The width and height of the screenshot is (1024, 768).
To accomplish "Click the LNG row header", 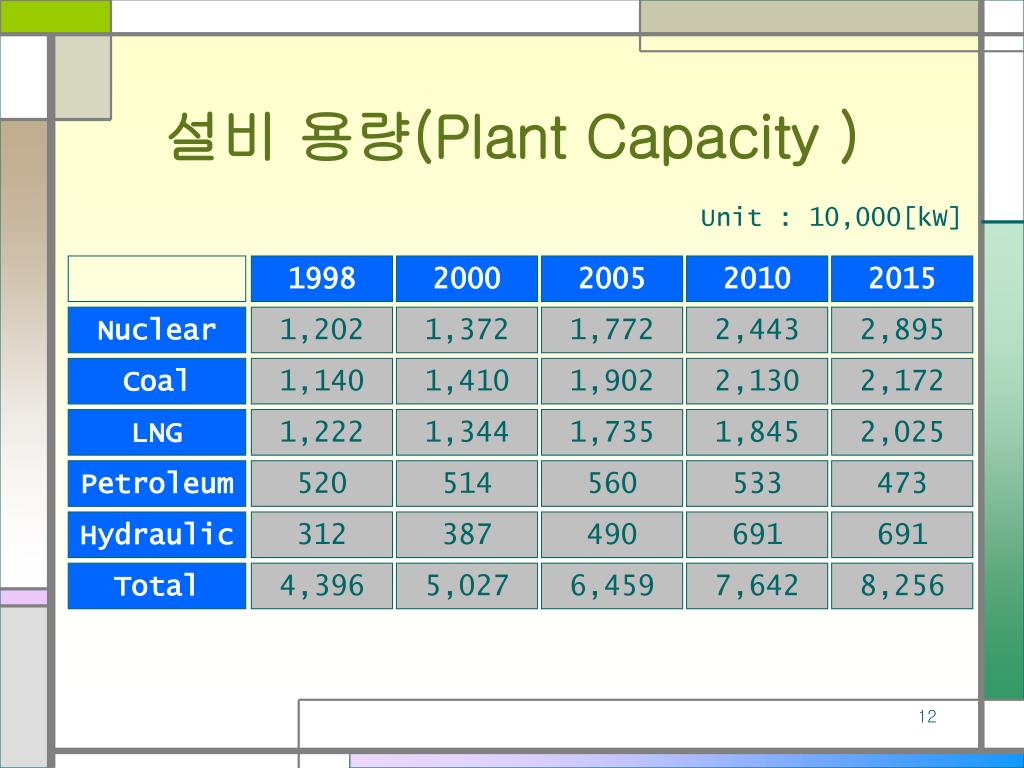I will pyautogui.click(x=157, y=432).
